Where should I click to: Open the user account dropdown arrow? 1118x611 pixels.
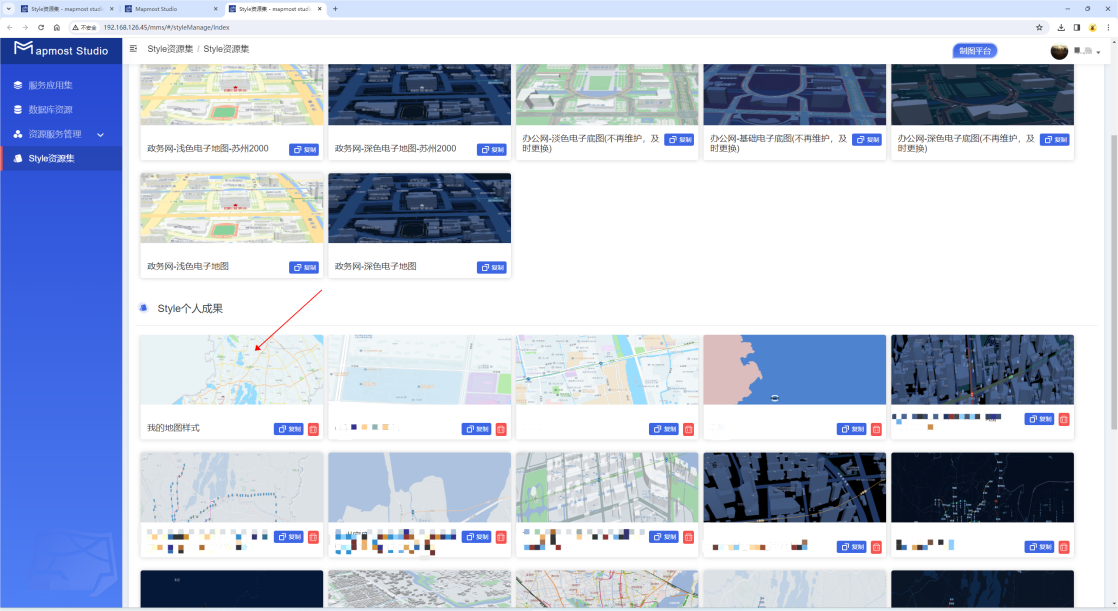pos(1098,52)
